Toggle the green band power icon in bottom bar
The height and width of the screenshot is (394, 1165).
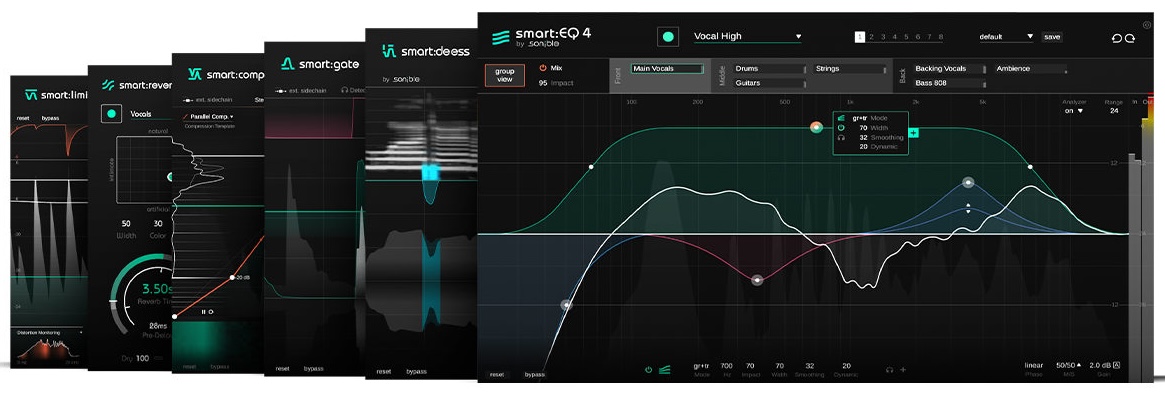click(x=648, y=369)
